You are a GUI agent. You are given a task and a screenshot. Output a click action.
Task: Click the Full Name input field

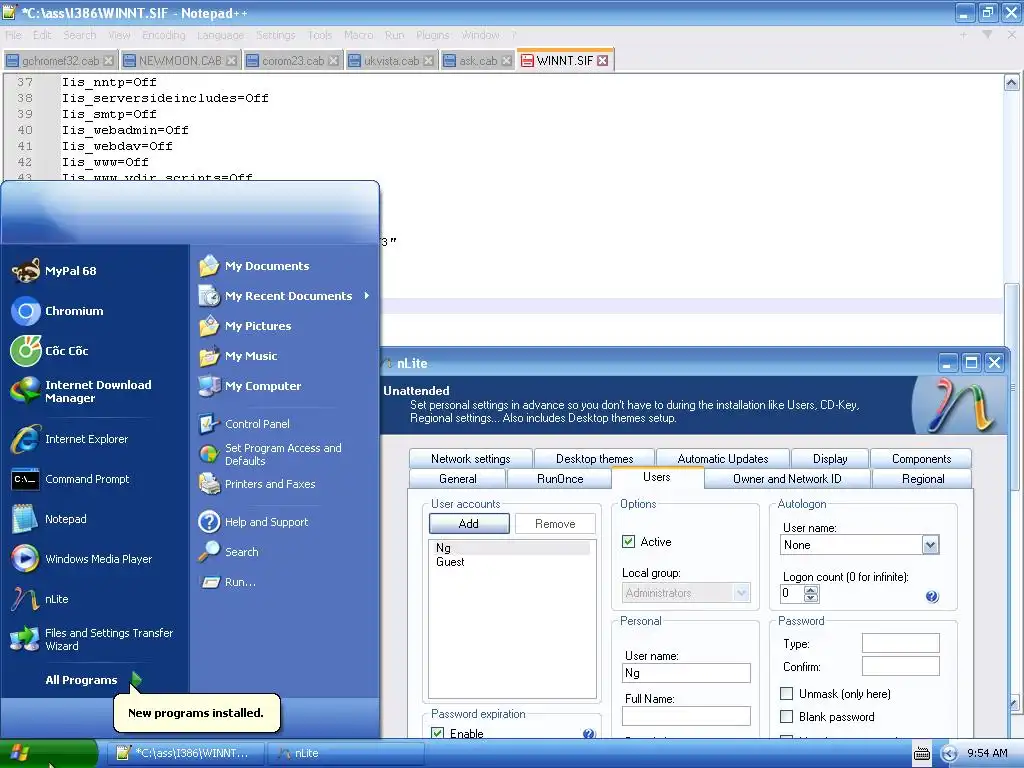686,716
